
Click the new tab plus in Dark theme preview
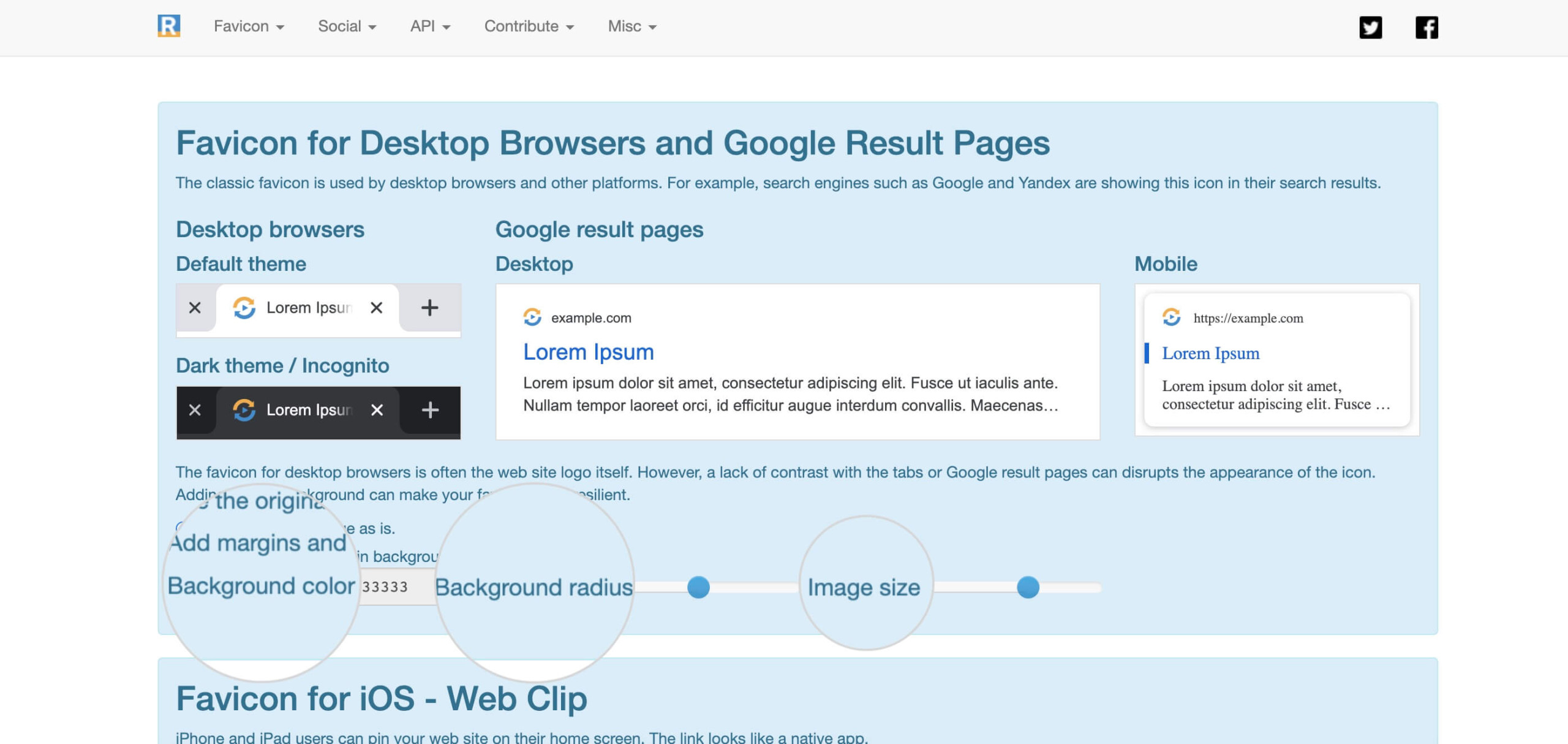431,410
